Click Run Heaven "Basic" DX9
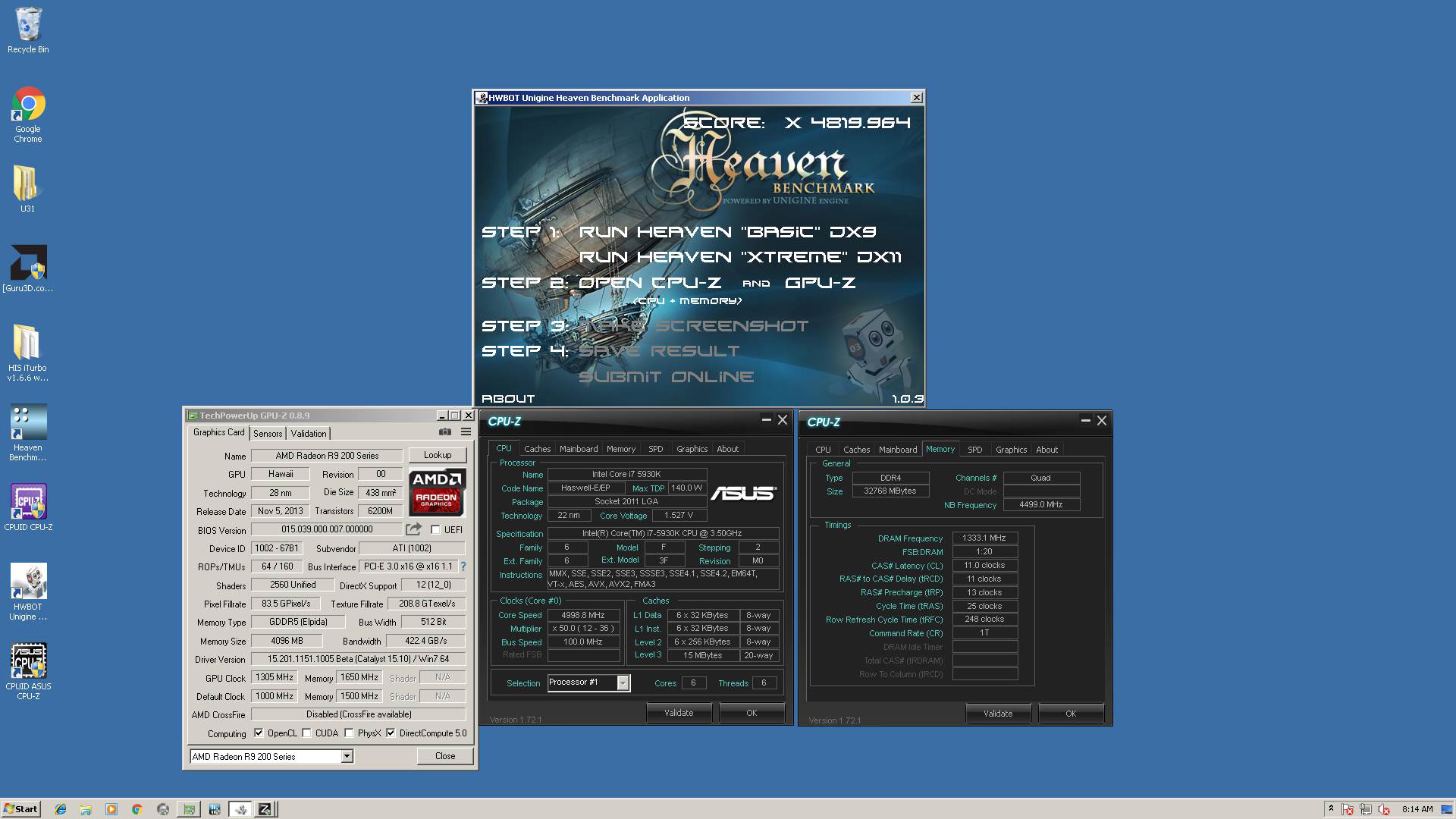The height and width of the screenshot is (819, 1456). [727, 232]
